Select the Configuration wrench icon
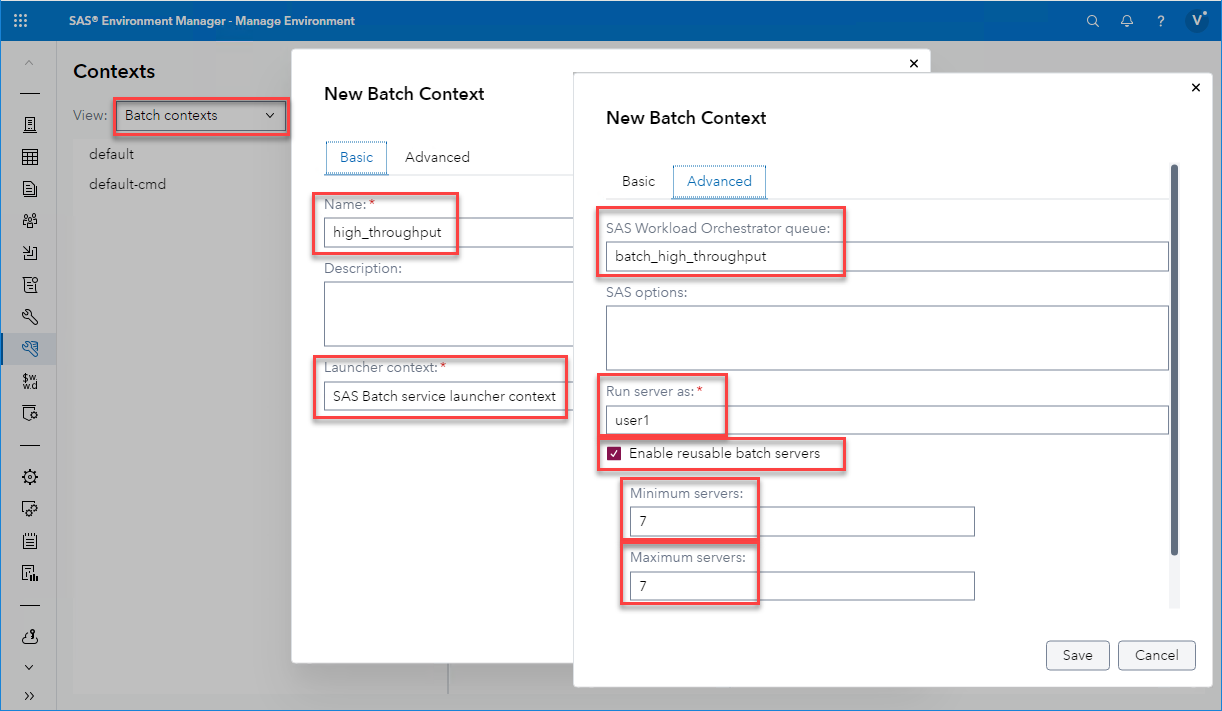The width and height of the screenshot is (1222, 711). pyautogui.click(x=30, y=316)
